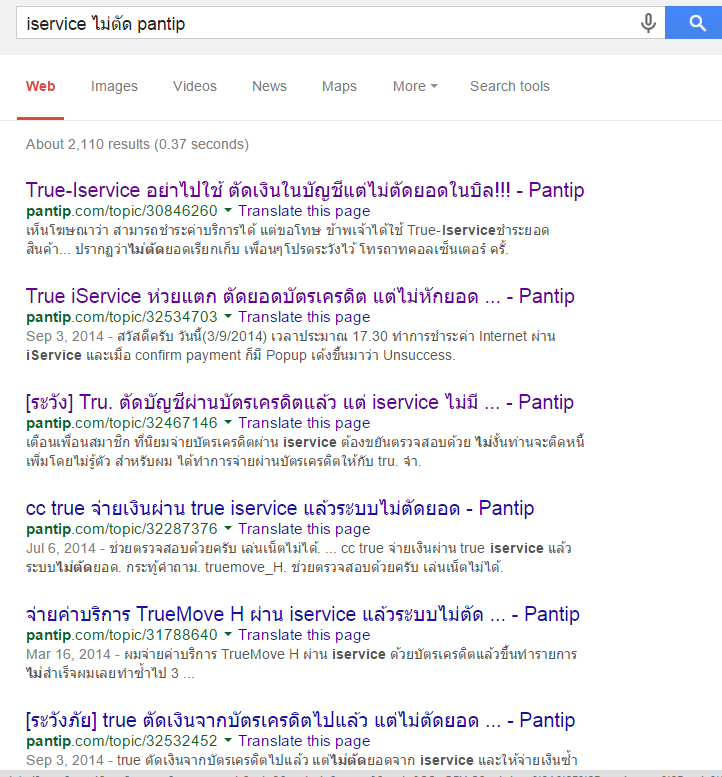This screenshot has width=722, height=777.
Task: Click the pantip.com/topic/32532452 URL text
Action: click(121, 741)
